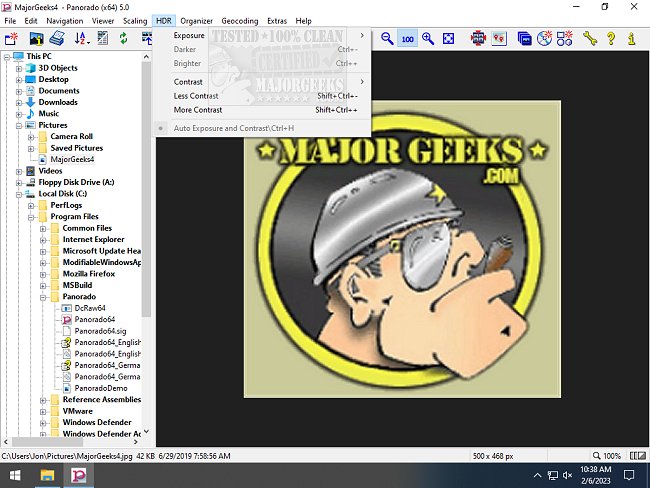Select the Music tree item
Viewport: 650px width, 488px height.
(x=49, y=114)
